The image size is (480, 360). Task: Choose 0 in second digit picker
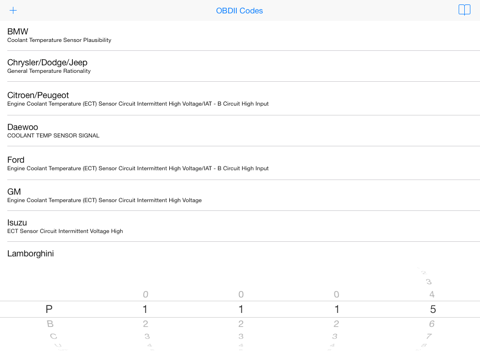[241, 294]
